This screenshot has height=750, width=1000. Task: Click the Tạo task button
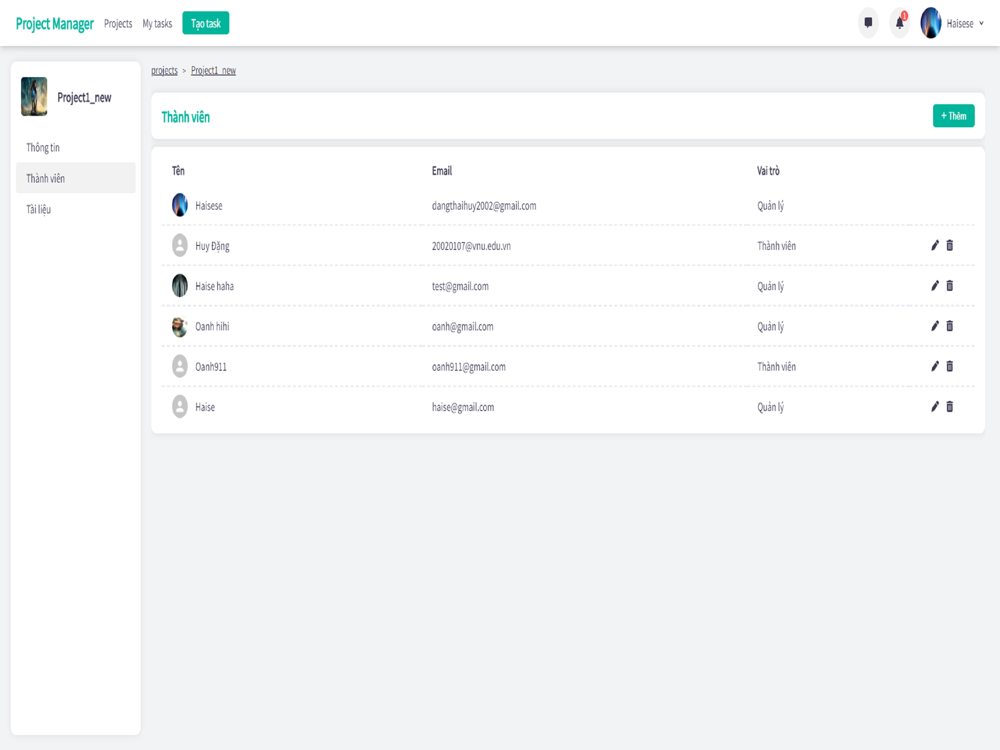pyautogui.click(x=205, y=23)
